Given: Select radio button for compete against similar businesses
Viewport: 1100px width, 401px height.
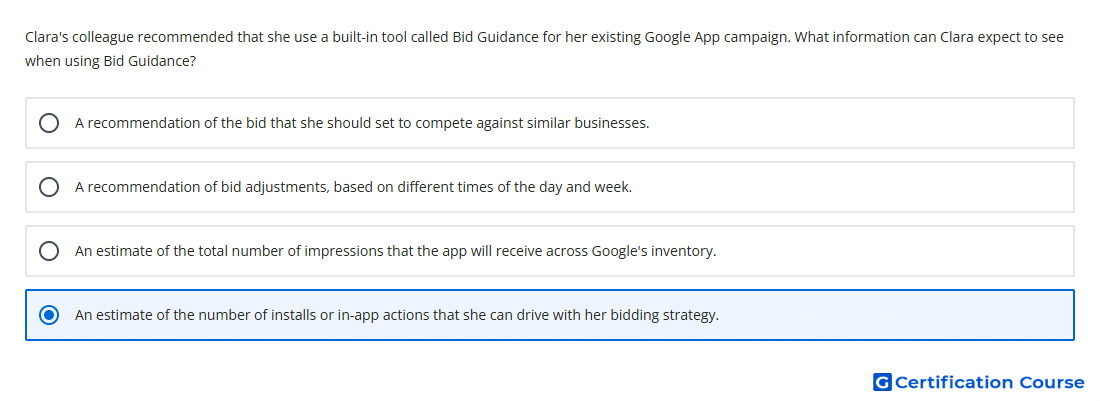Looking at the screenshot, I should click(48, 123).
